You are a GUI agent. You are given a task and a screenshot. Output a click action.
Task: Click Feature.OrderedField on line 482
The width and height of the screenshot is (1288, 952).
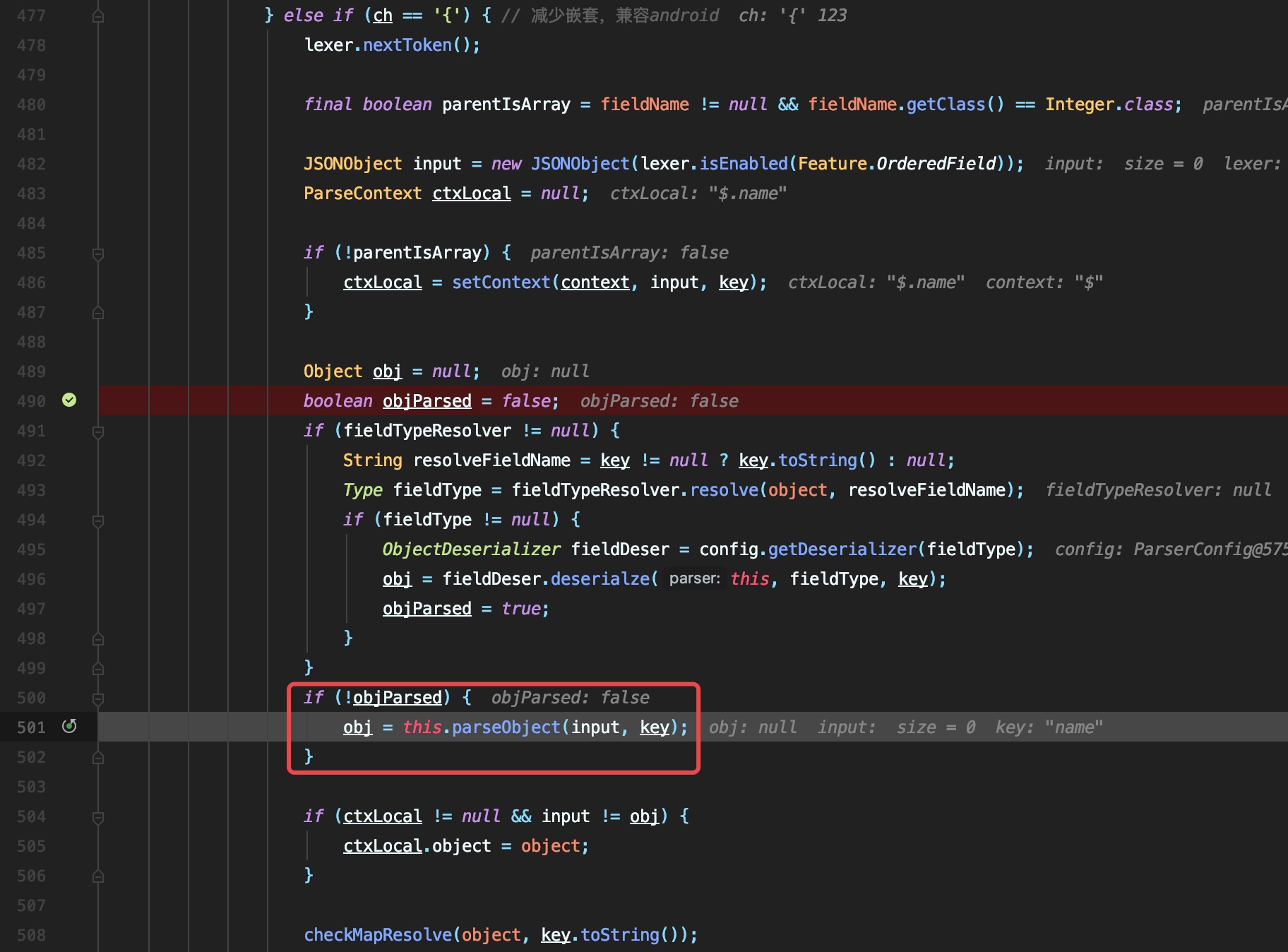(x=897, y=164)
